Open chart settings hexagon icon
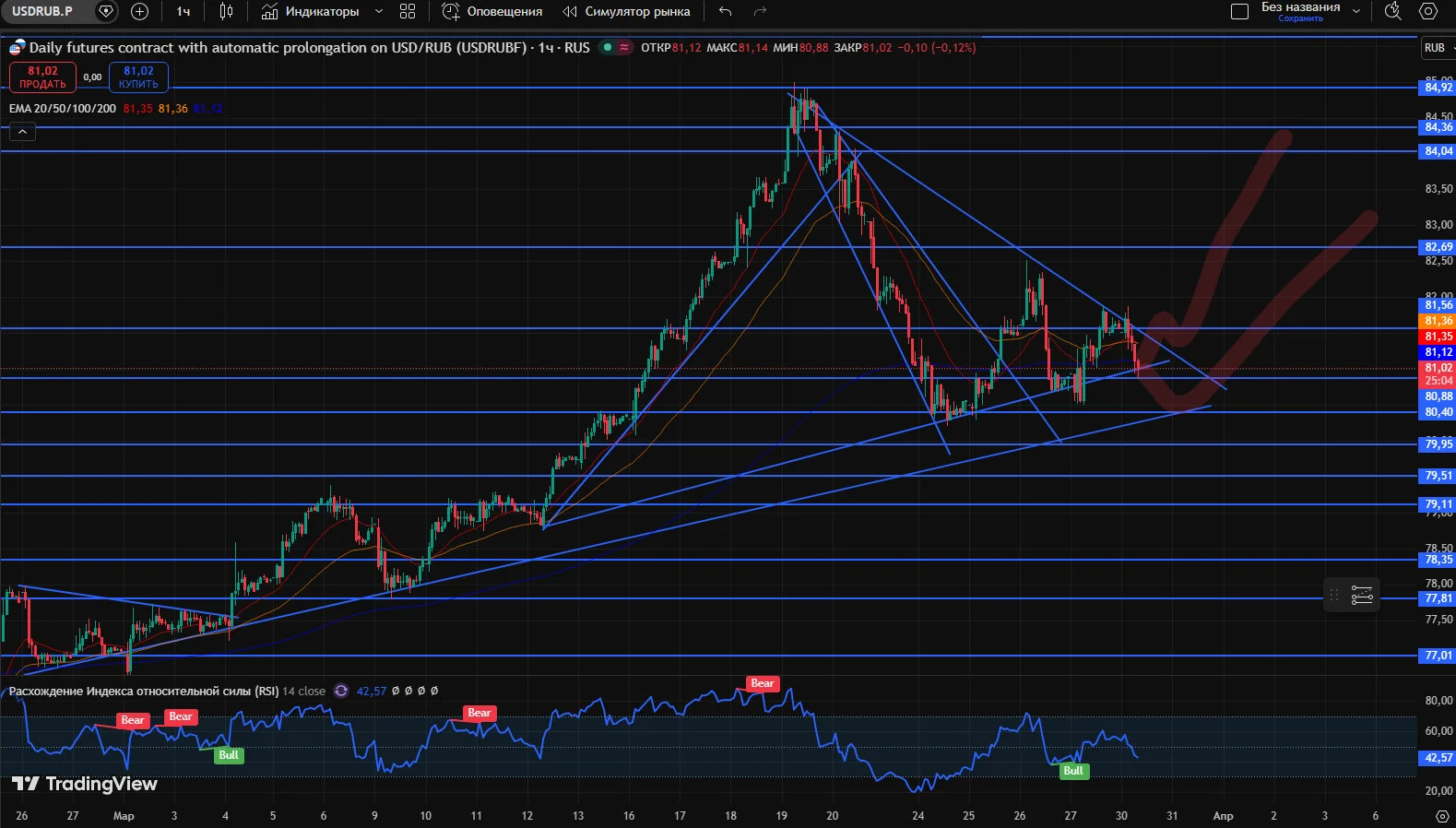 (1428, 11)
